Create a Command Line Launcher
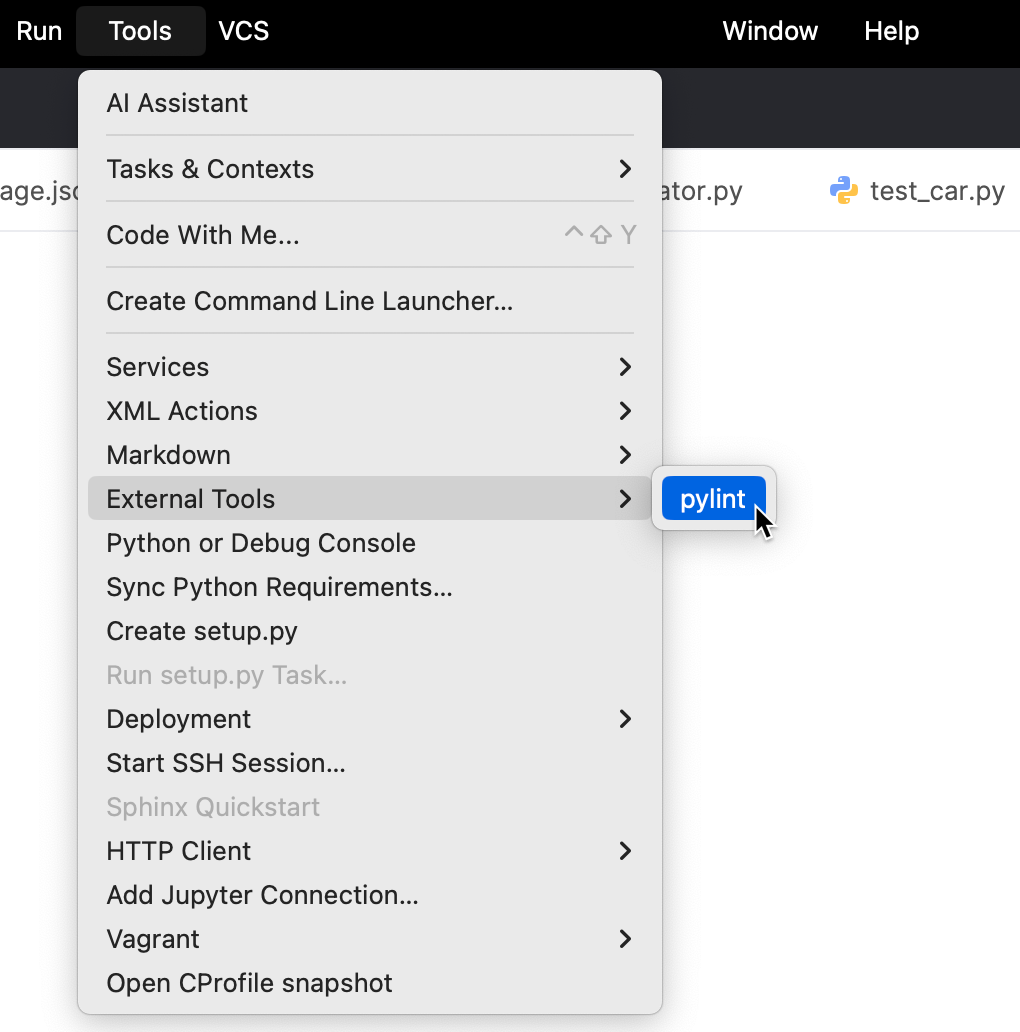The image size is (1020, 1032). click(x=309, y=301)
